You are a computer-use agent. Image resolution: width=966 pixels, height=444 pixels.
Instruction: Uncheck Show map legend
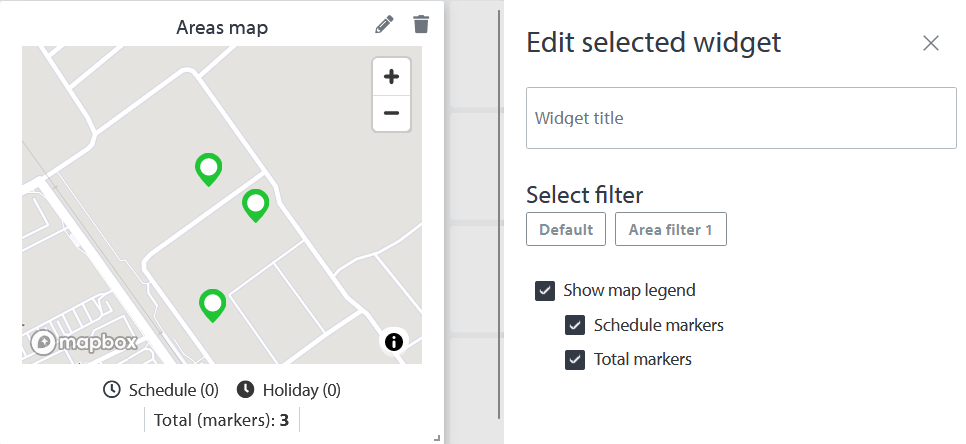[545, 291]
